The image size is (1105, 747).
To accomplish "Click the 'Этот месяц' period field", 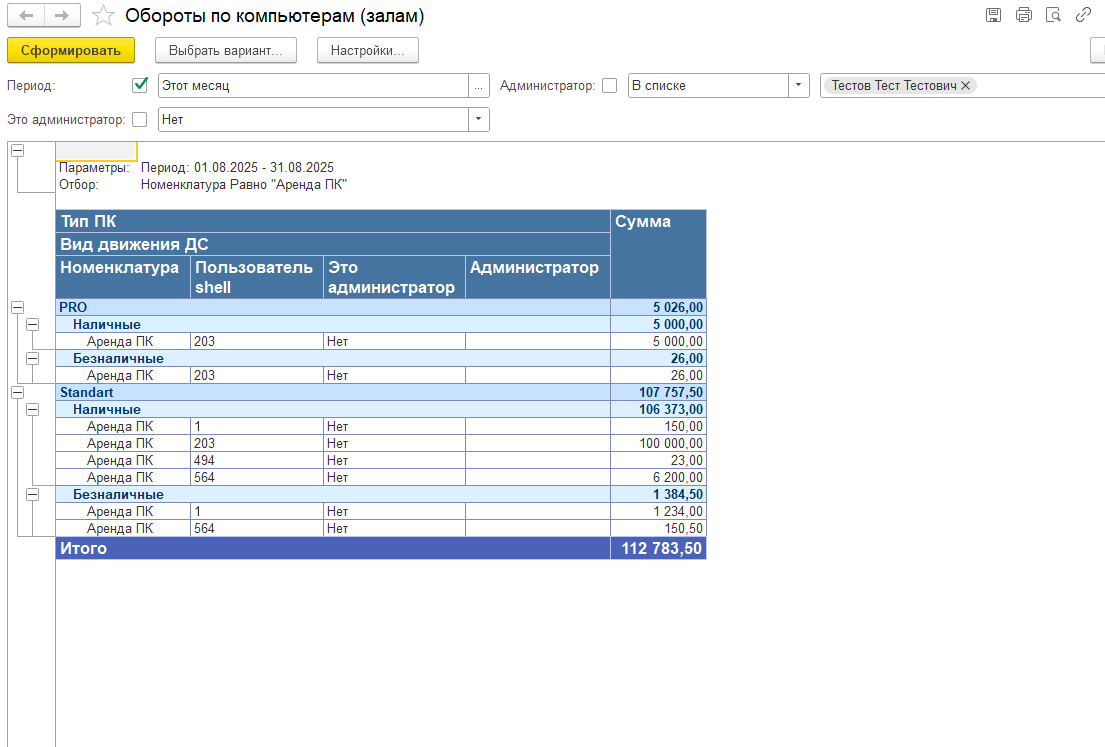I will 313,86.
